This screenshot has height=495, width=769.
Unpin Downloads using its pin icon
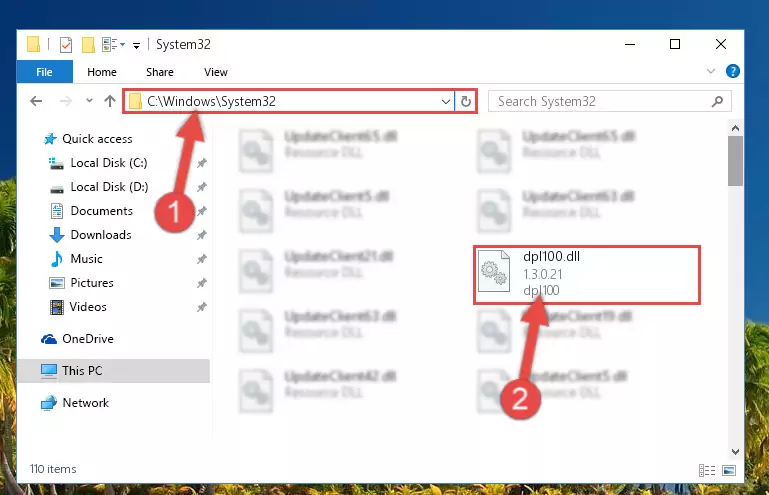[x=202, y=235]
